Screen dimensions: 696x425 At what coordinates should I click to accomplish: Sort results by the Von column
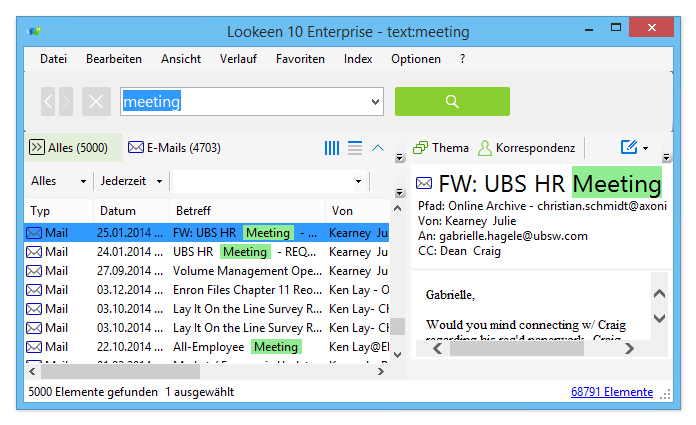point(357,211)
